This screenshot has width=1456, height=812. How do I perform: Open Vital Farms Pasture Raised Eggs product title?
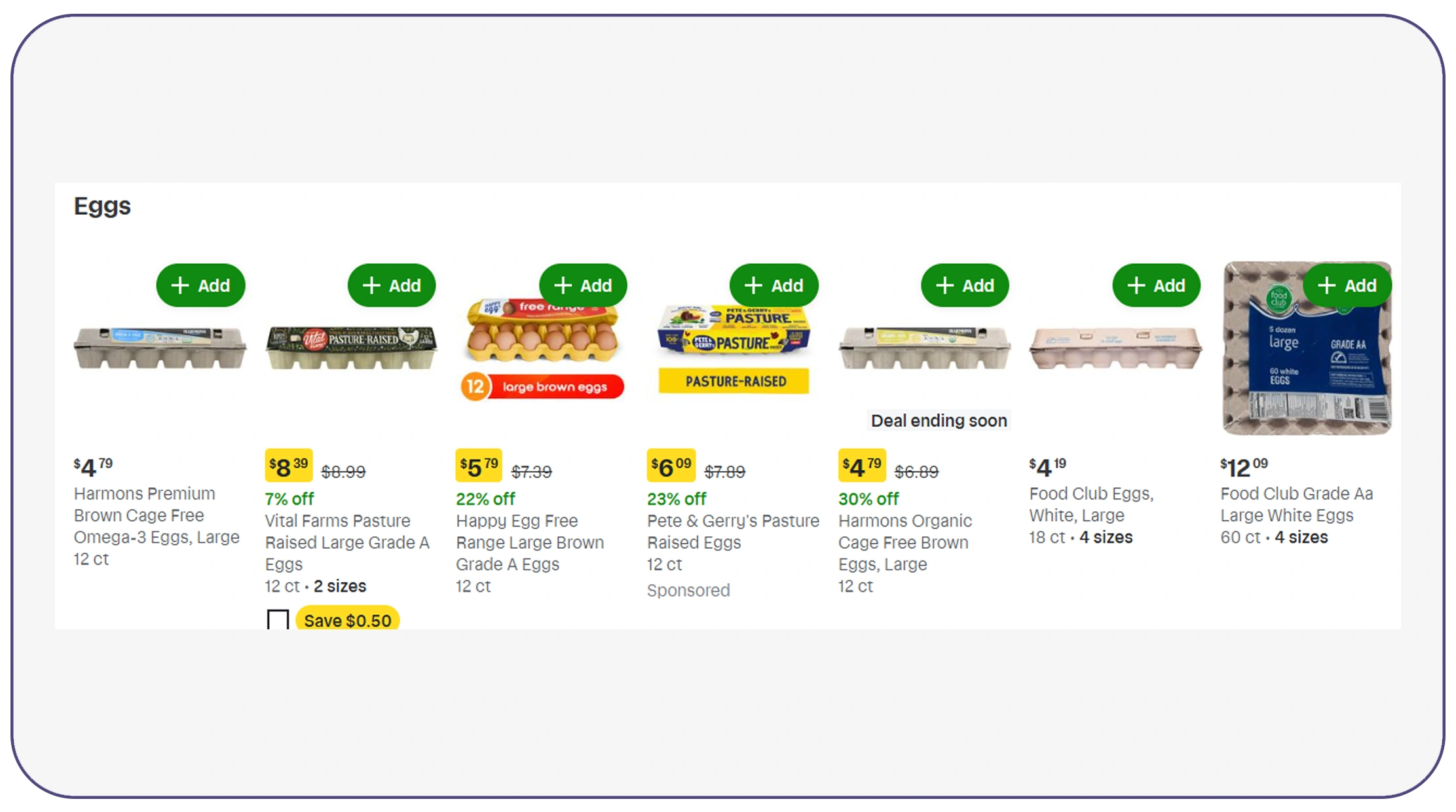tap(346, 542)
